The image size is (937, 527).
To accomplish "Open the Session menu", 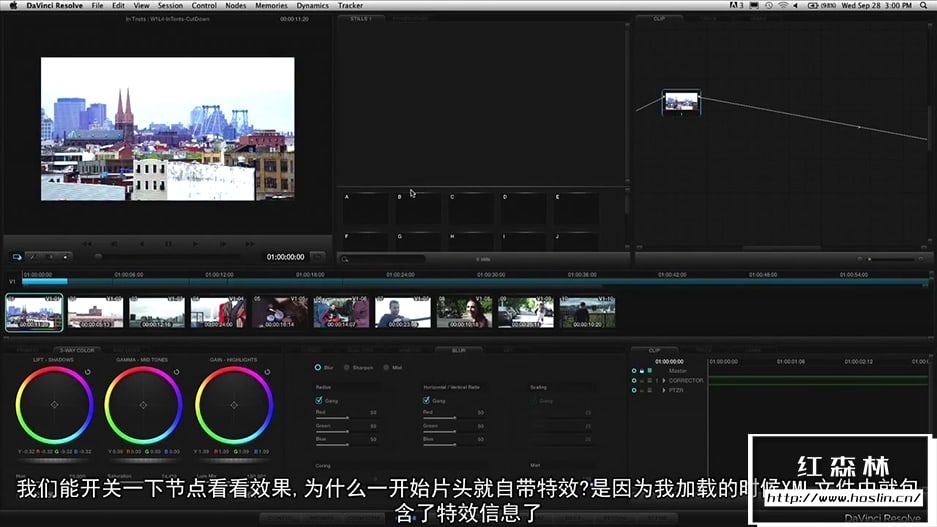I will coord(170,5).
